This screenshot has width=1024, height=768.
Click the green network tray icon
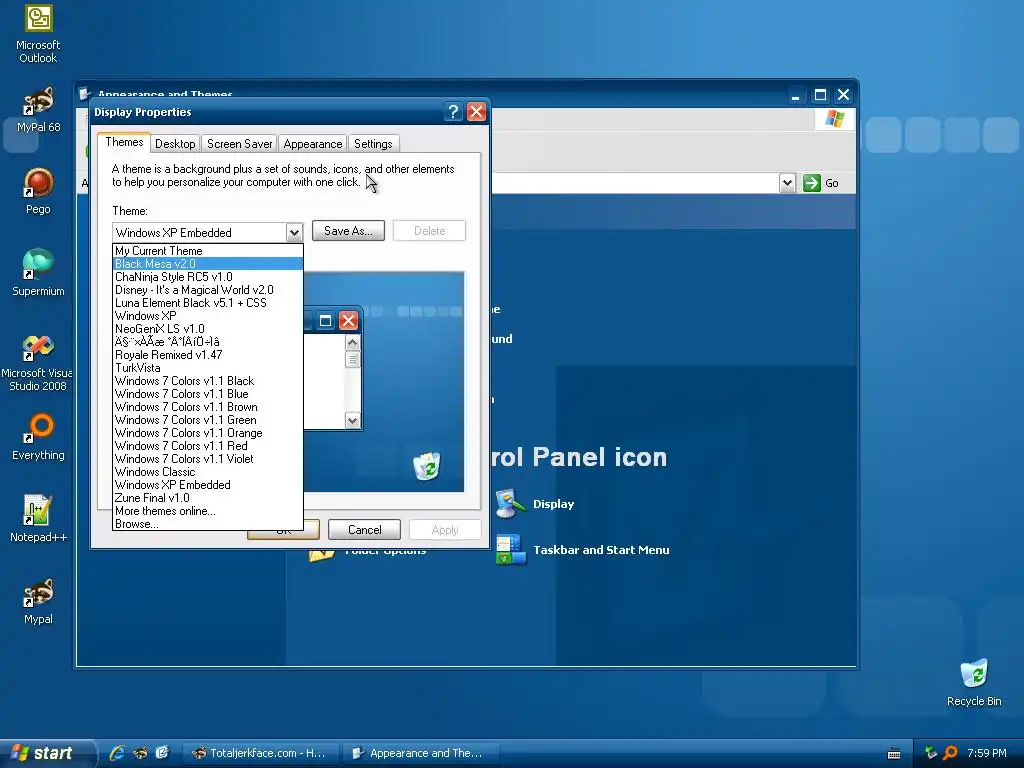click(931, 753)
